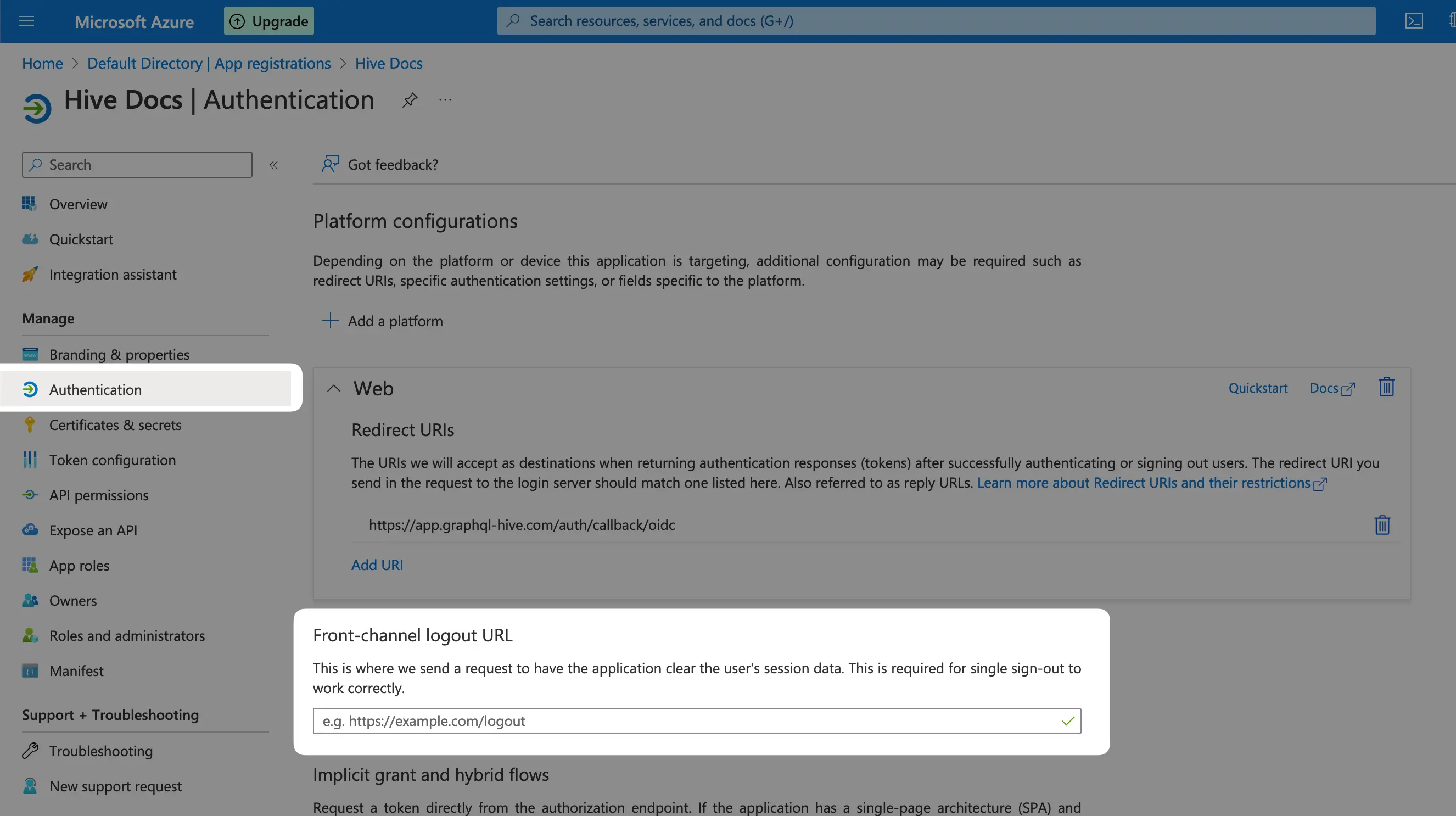Open the Expose an API section
The width and height of the screenshot is (1456, 816).
click(x=93, y=530)
